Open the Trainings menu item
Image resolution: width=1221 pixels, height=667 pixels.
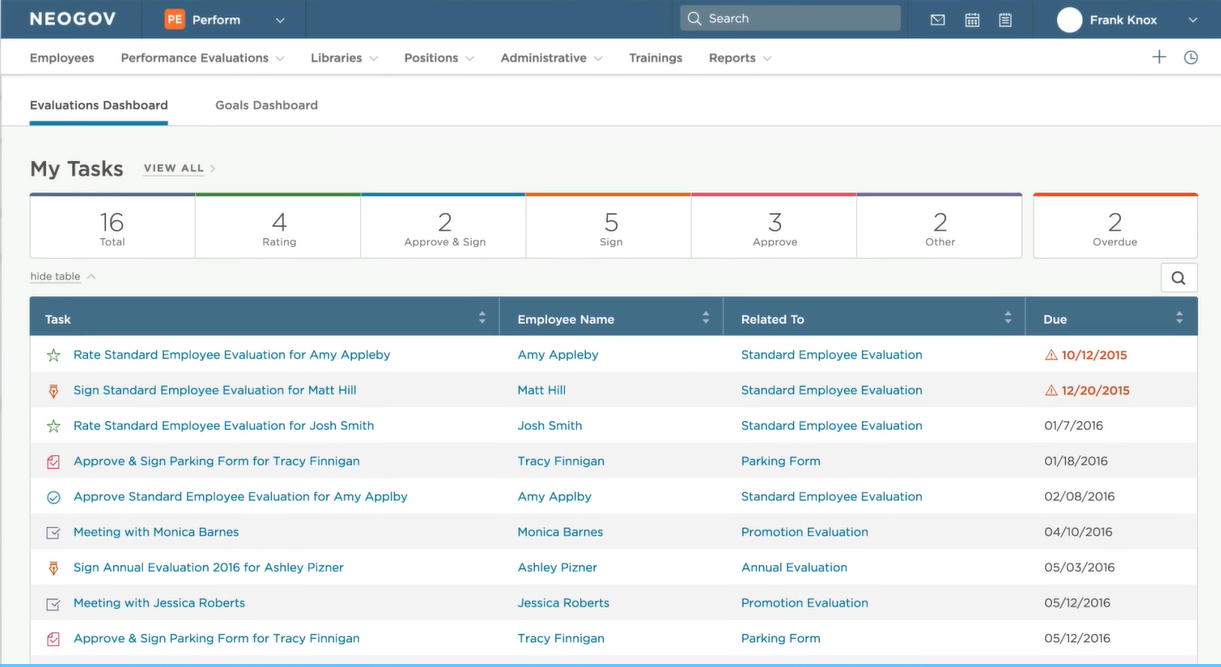[x=655, y=58]
